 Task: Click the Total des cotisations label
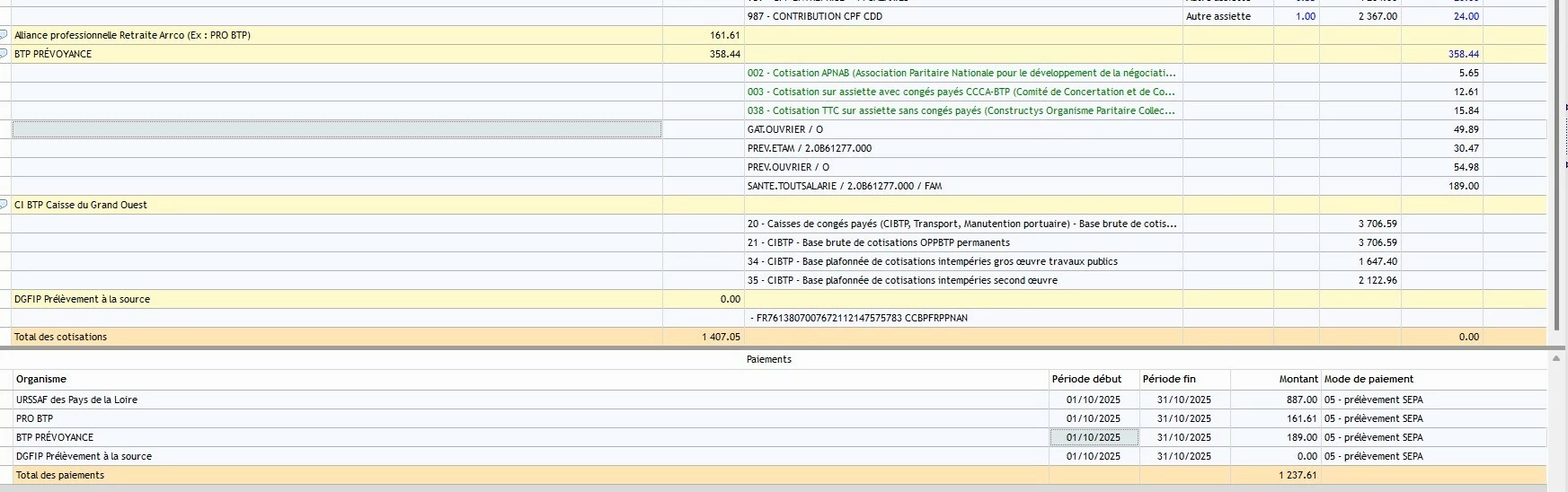click(x=60, y=337)
